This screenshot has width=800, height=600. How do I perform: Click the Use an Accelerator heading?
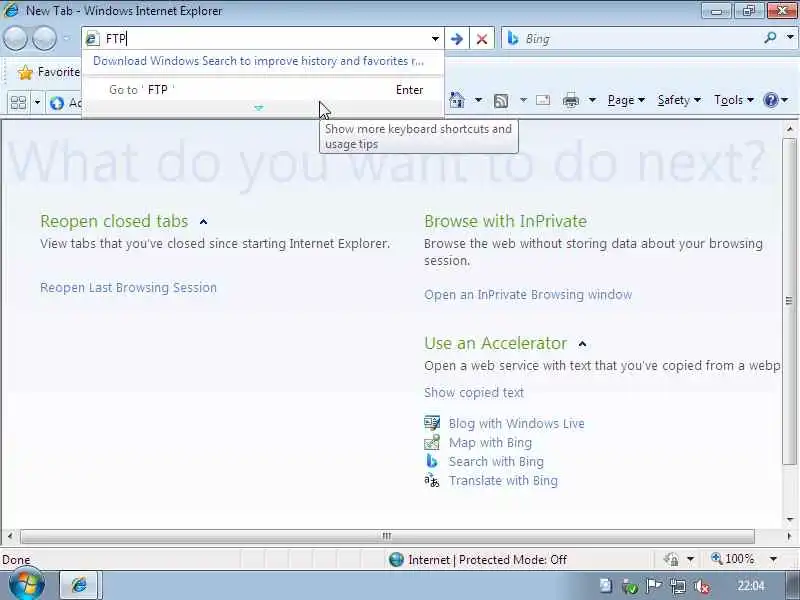click(x=496, y=343)
